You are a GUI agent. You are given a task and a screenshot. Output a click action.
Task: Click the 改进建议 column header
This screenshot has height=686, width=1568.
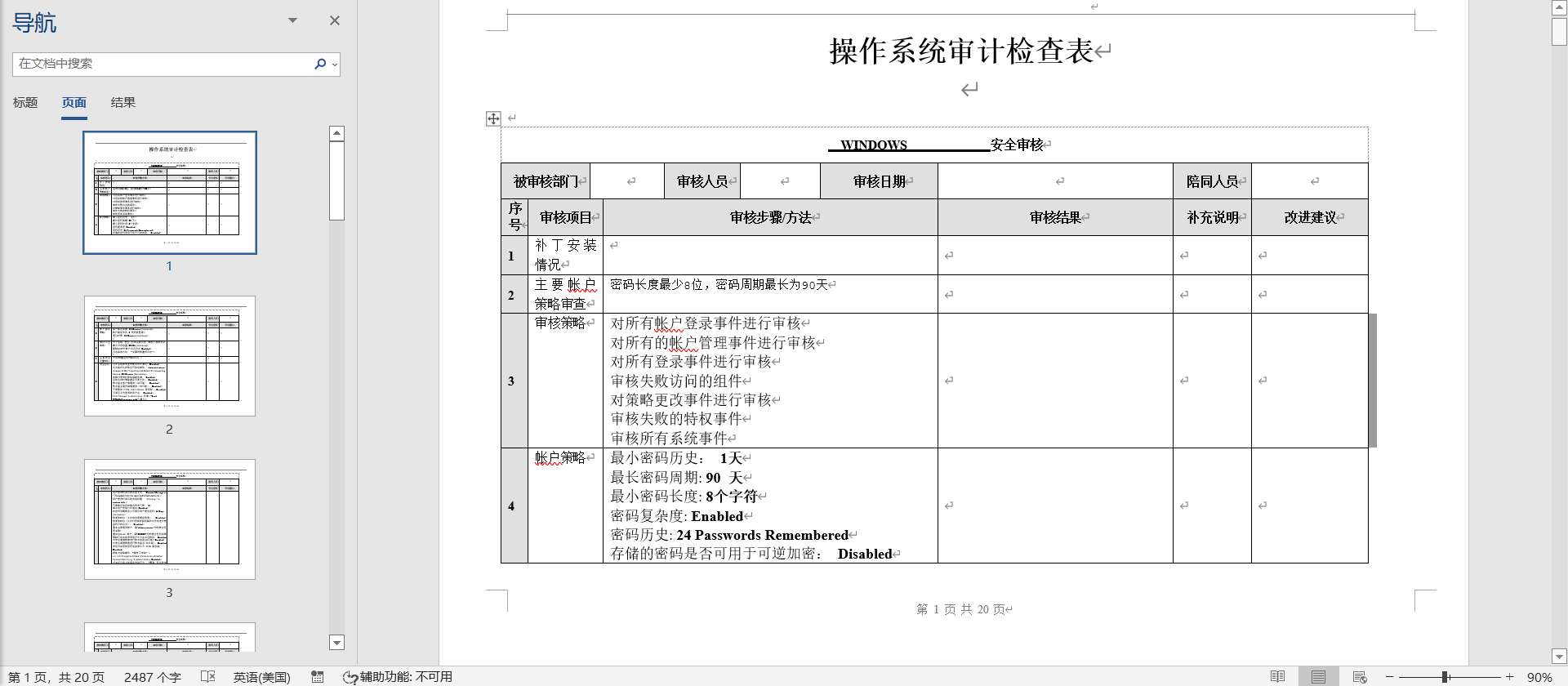(1310, 217)
